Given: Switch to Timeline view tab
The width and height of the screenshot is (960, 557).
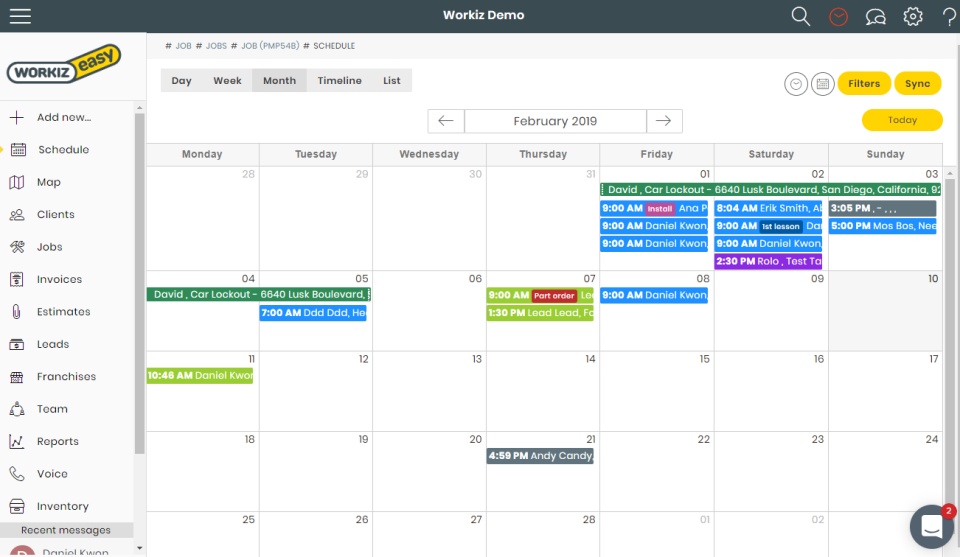Looking at the screenshot, I should (x=339, y=80).
